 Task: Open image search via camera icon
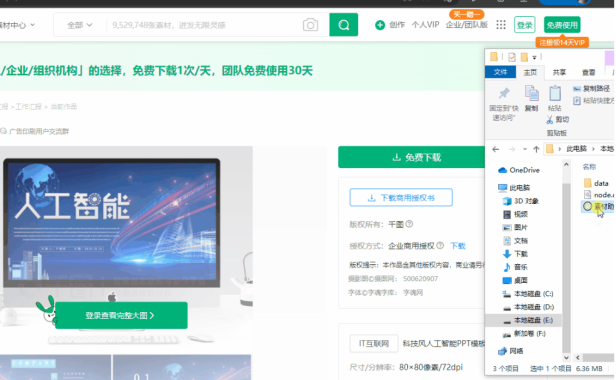point(310,25)
